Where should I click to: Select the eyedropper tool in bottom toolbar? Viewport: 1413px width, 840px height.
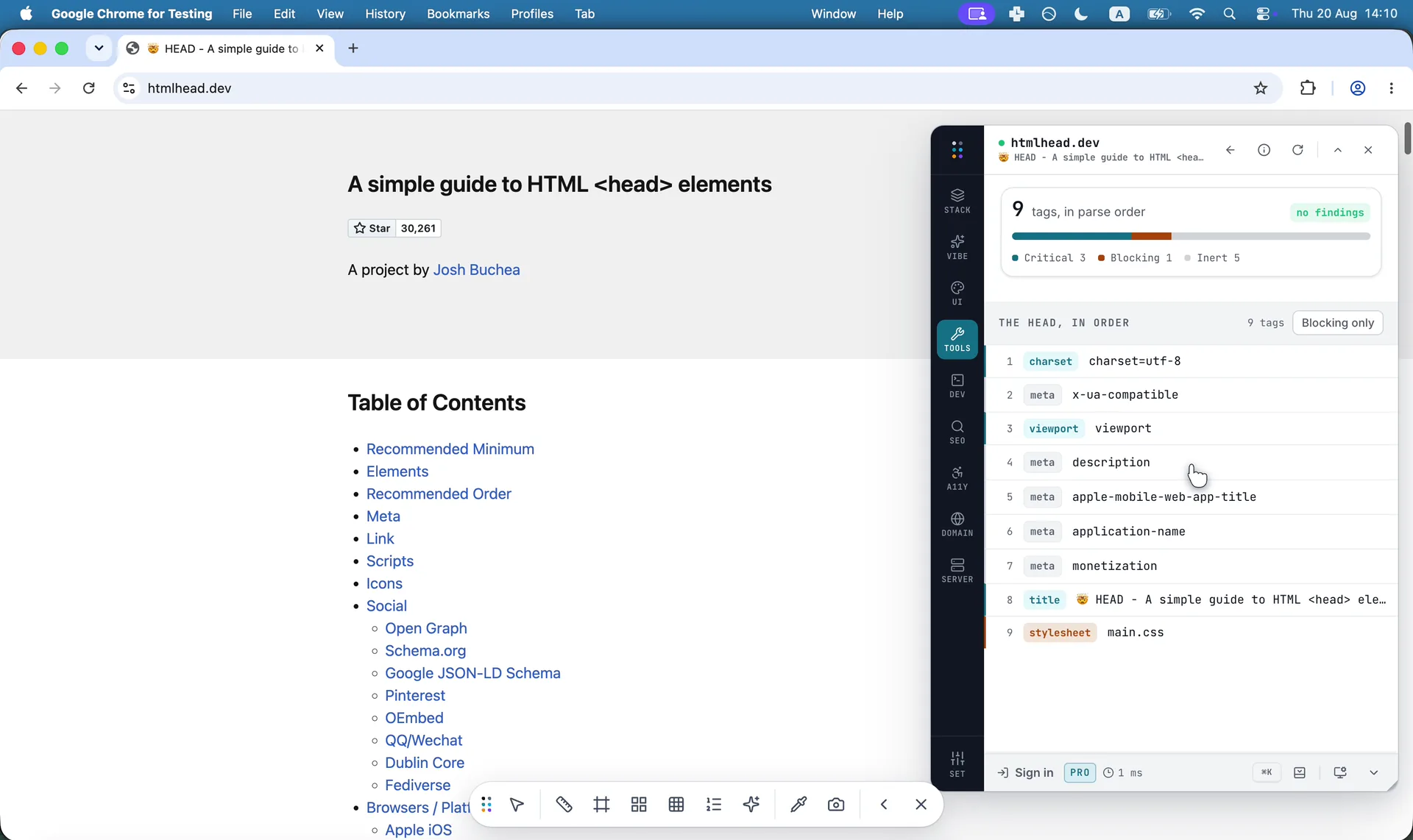[x=798, y=805]
